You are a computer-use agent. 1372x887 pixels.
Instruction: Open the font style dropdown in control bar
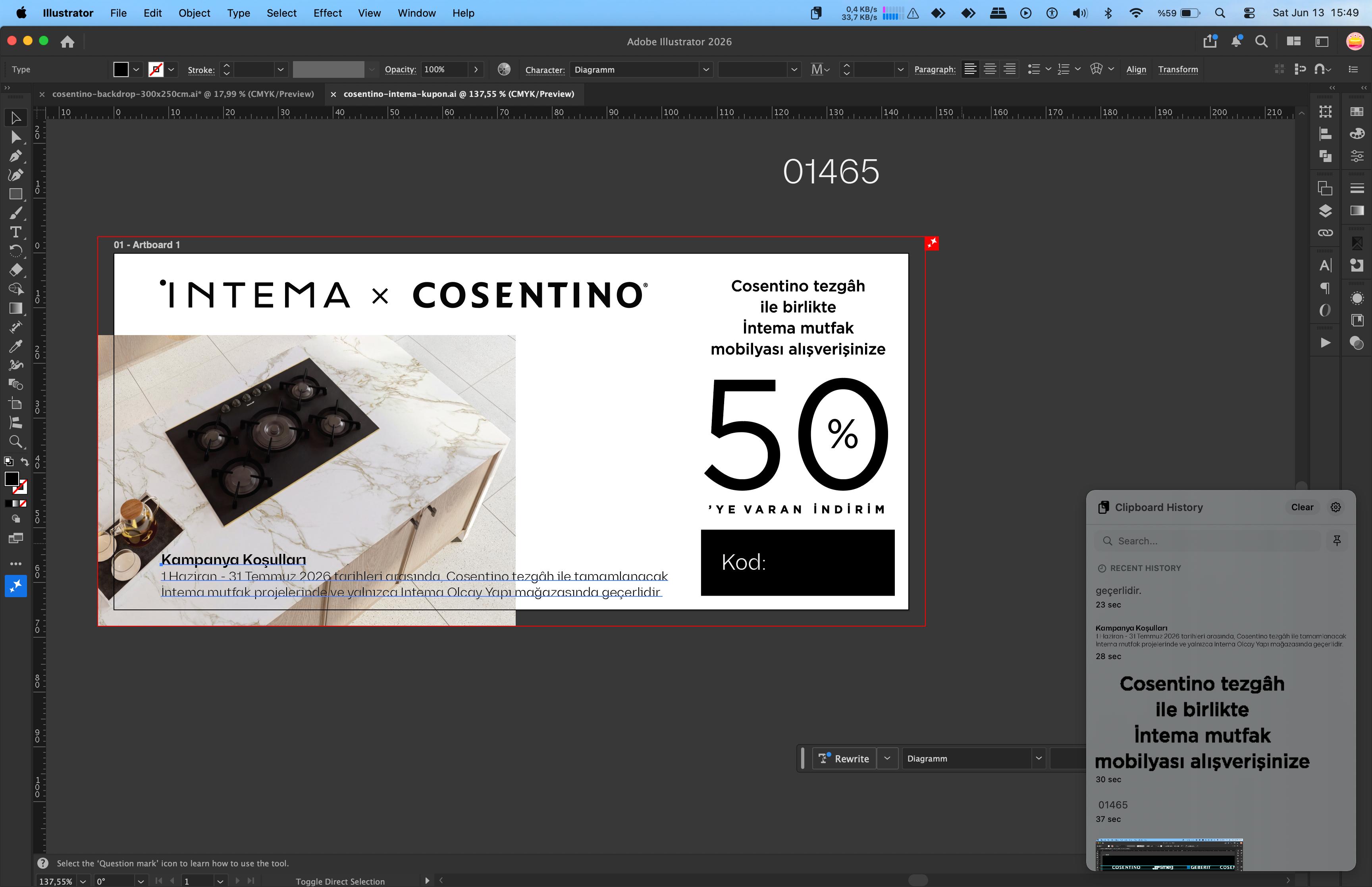794,69
